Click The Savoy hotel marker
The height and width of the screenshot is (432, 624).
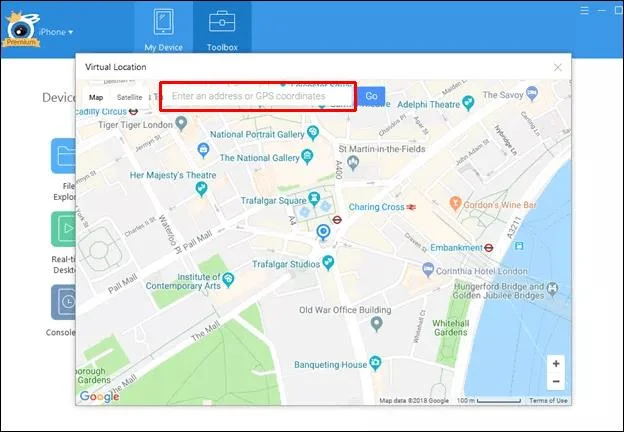pos(532,93)
